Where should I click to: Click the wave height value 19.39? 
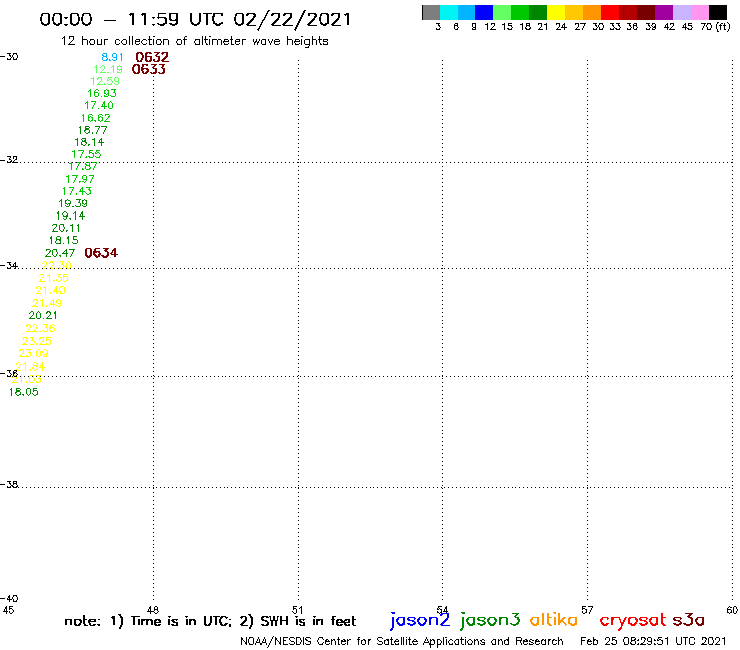73,203
